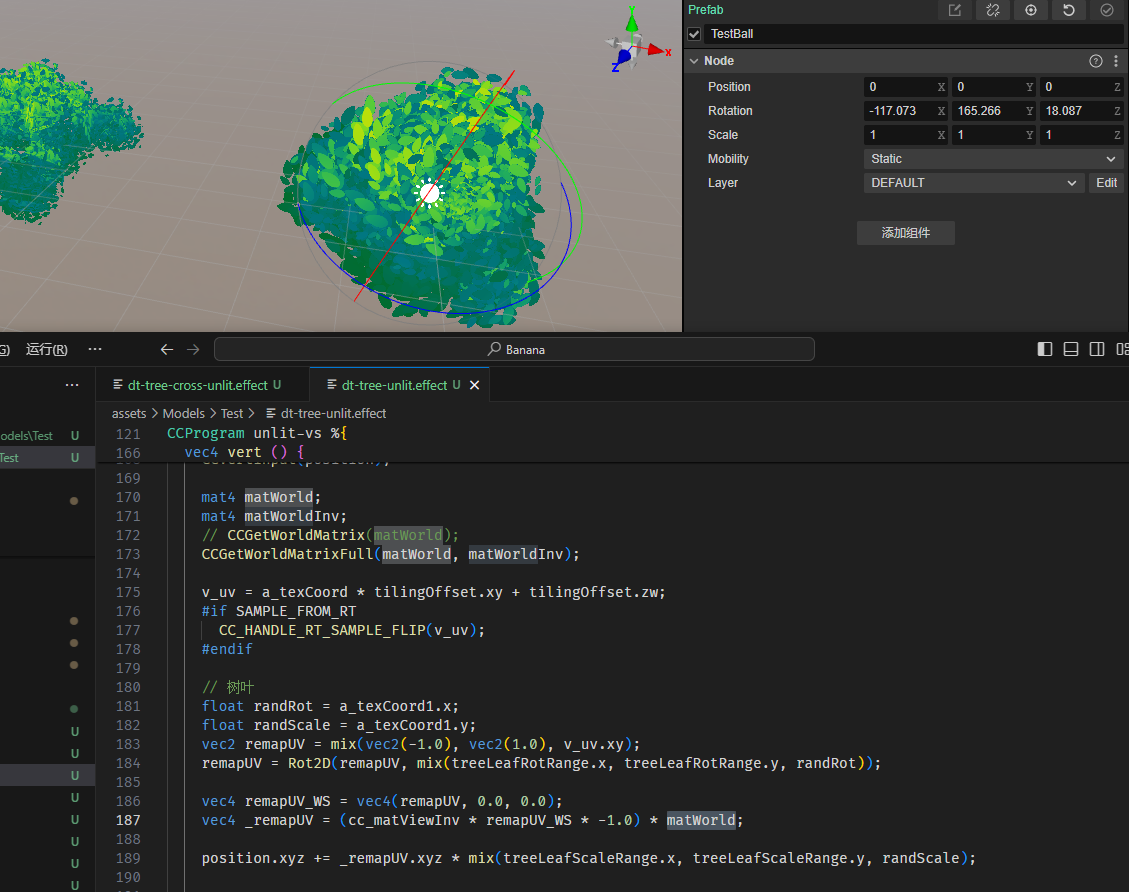Collapse the Node section
Screen dimensions: 1129x892
pos(694,61)
